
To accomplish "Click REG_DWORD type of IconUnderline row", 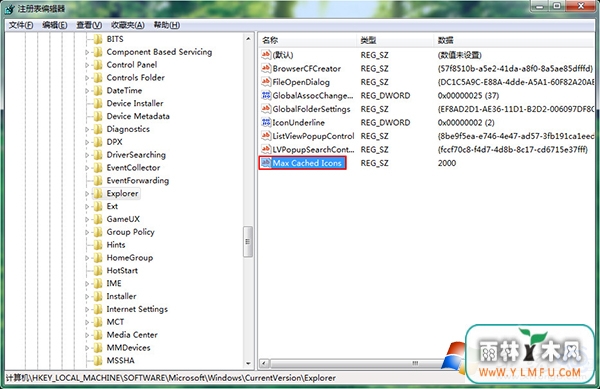I will pyautogui.click(x=385, y=123).
